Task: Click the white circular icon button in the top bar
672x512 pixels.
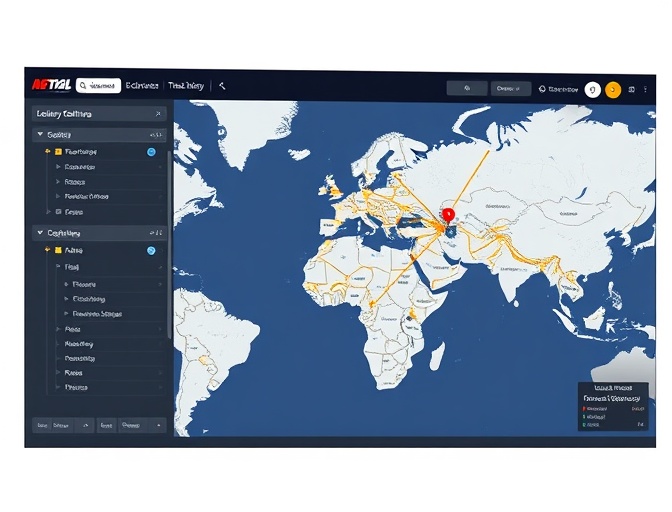Action: (x=593, y=90)
